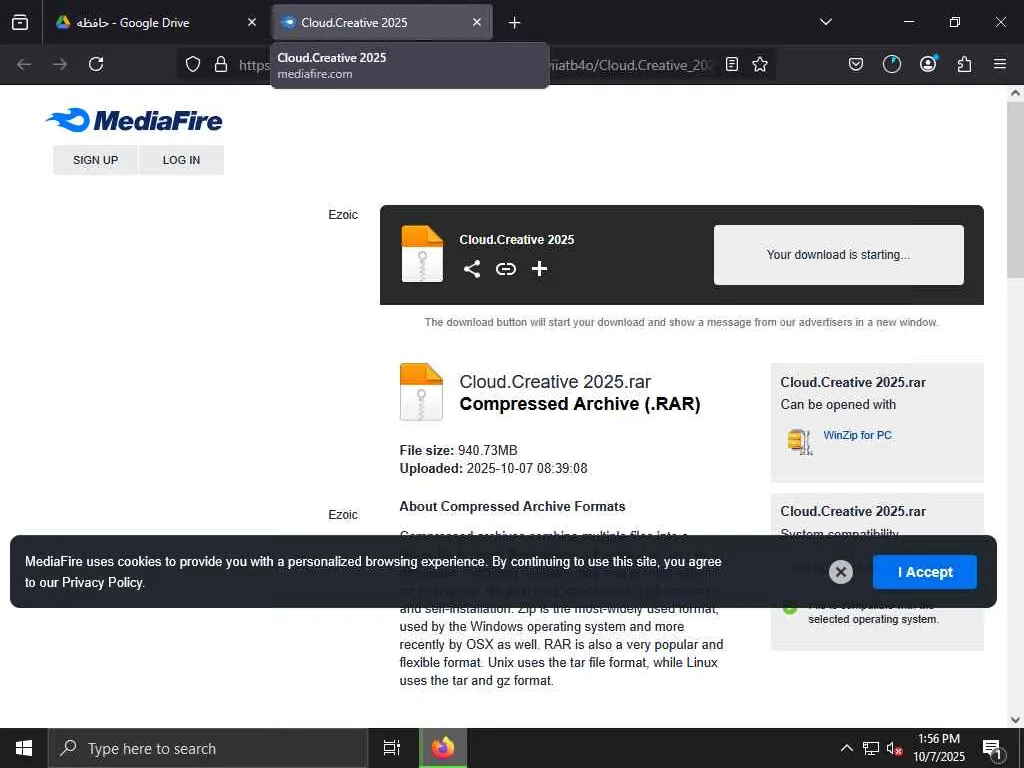Screen dimensions: 1024x768
Task: Open Windows Task View
Action: pos(392,748)
